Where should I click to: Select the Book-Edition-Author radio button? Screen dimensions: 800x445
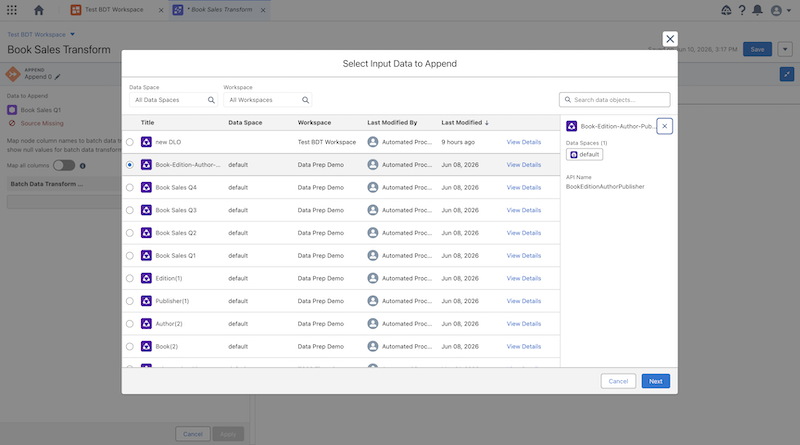[x=130, y=165]
